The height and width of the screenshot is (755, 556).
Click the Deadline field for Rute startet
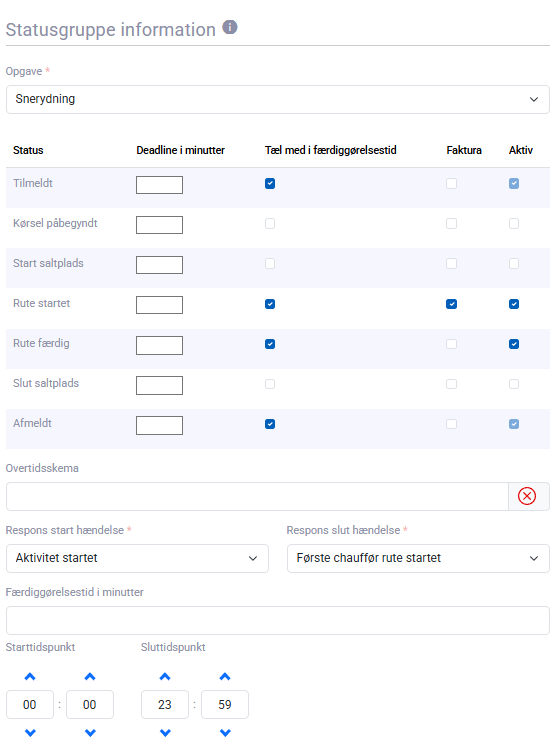pyautogui.click(x=159, y=305)
